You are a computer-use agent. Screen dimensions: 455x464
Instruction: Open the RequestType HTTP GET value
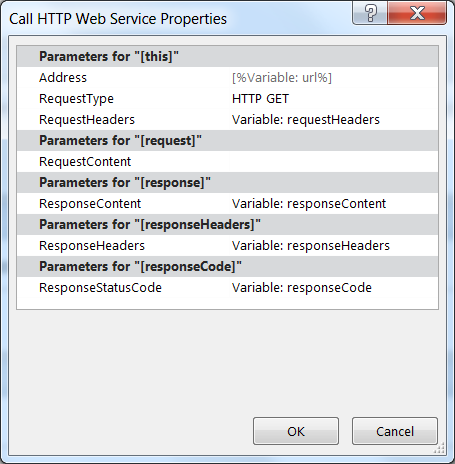334,98
